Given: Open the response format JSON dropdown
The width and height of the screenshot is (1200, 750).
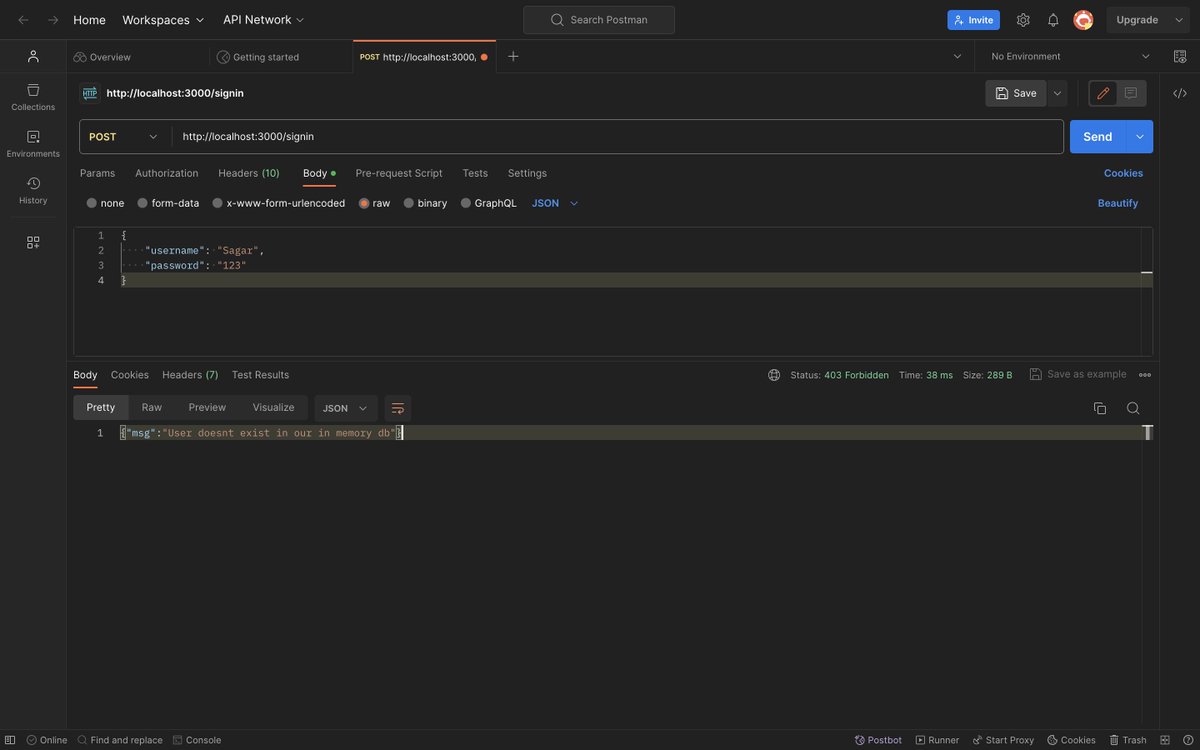Looking at the screenshot, I should pyautogui.click(x=346, y=408).
